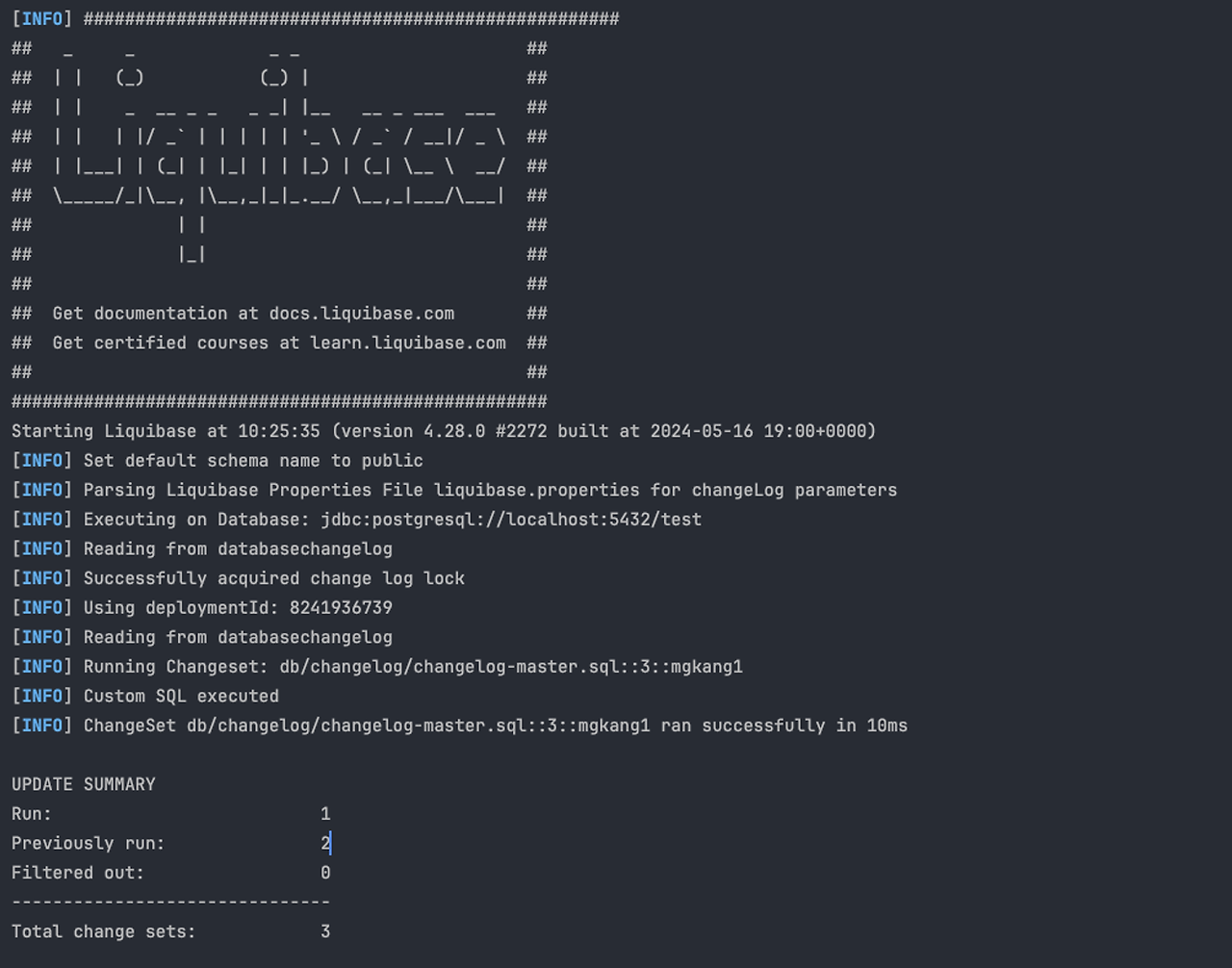Viewport: 1232px width, 968px height.
Task: Select the 'Set default schema name to public' line
Action: [218, 461]
